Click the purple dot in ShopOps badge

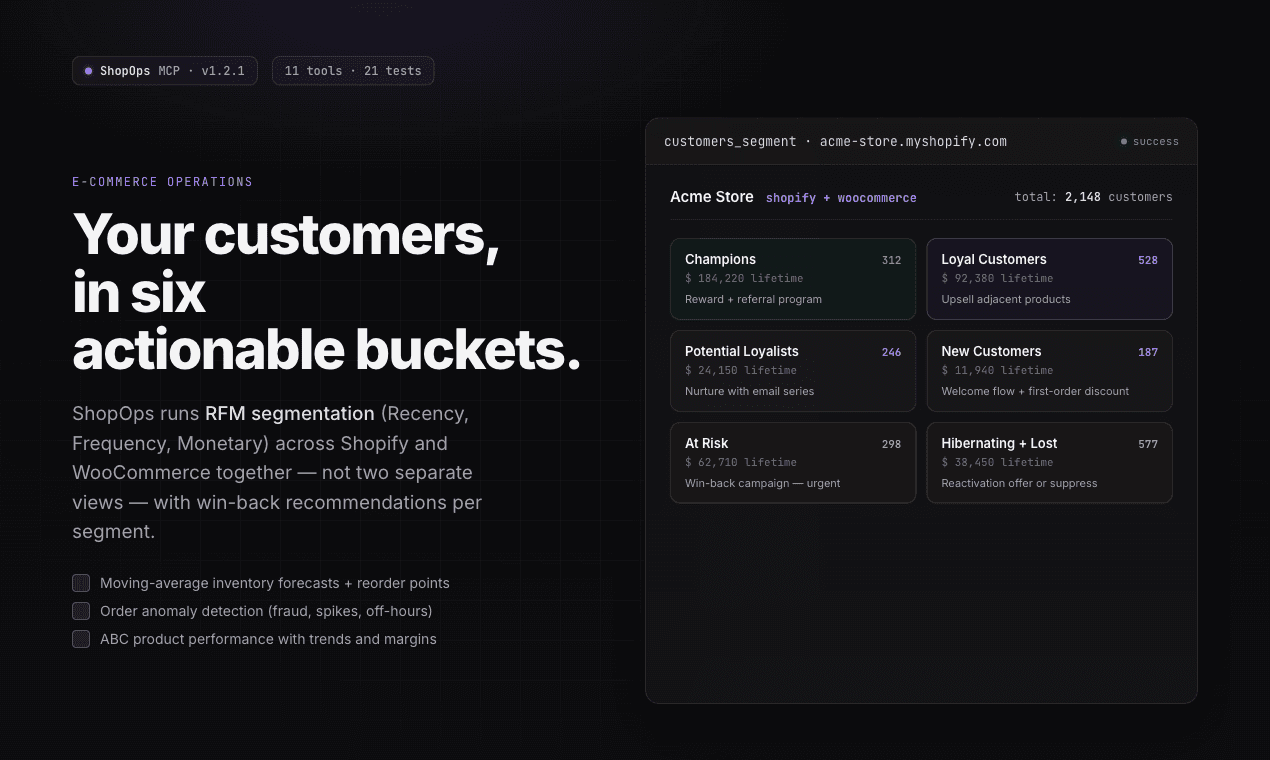click(x=88, y=71)
